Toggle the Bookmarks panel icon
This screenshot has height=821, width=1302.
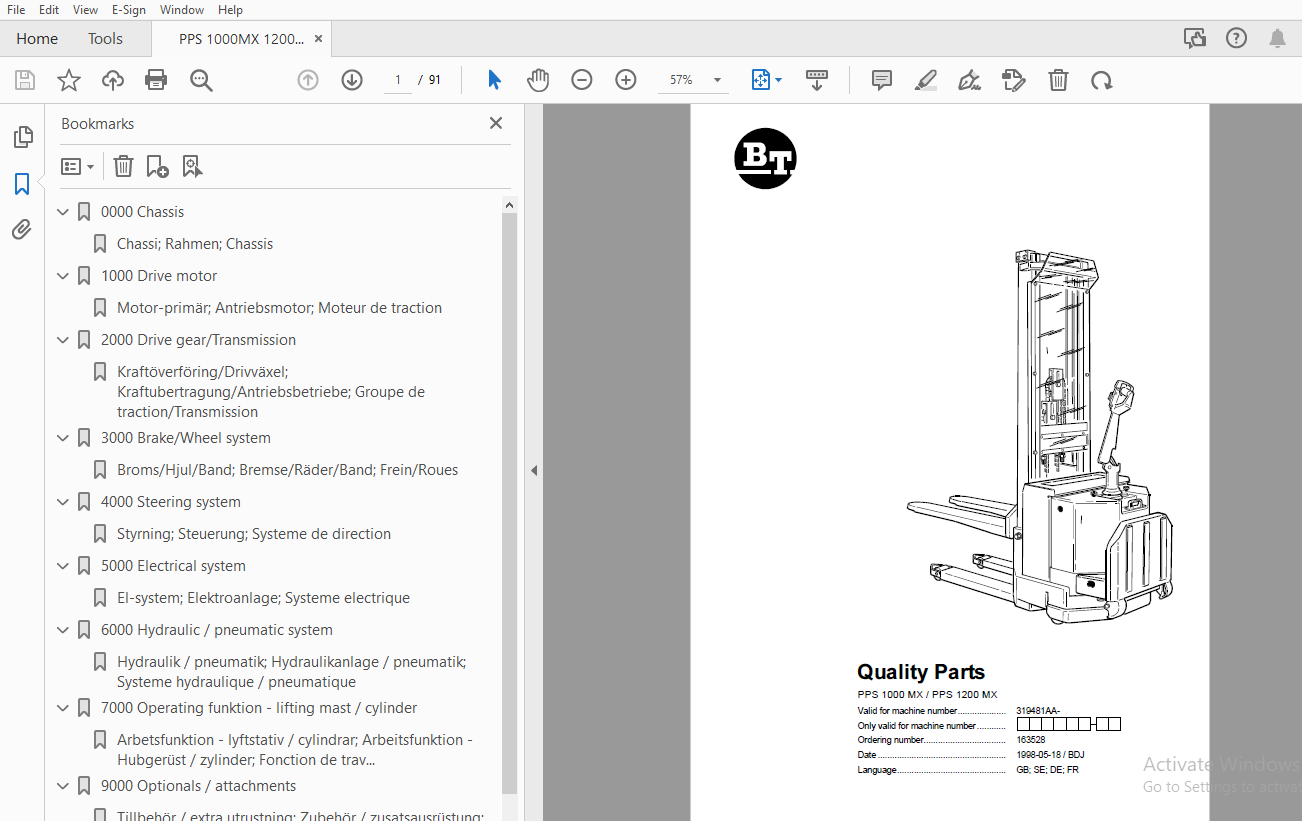[22, 184]
